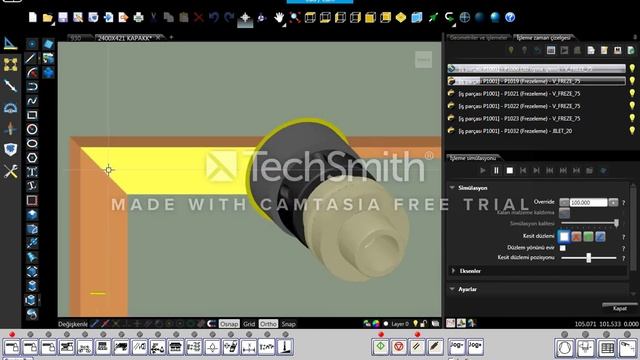Screen dimensions: 640x360
Task: Select the red Kesit düzlemi plane button
Action: click(x=576, y=236)
